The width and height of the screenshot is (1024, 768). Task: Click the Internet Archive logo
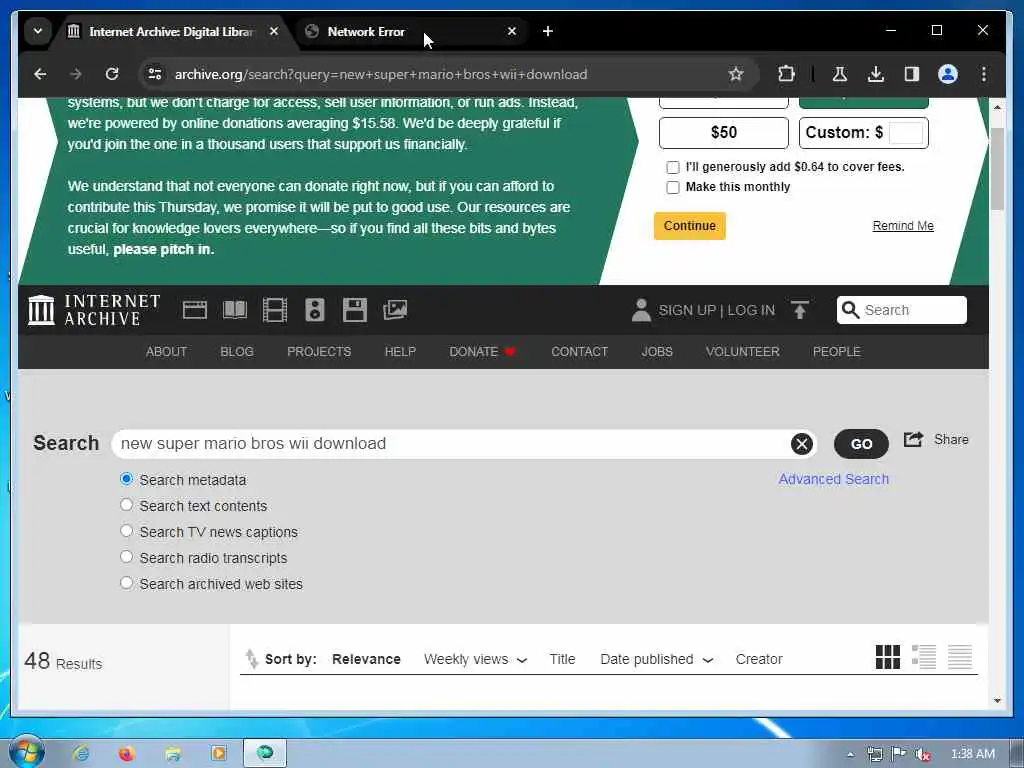point(94,310)
